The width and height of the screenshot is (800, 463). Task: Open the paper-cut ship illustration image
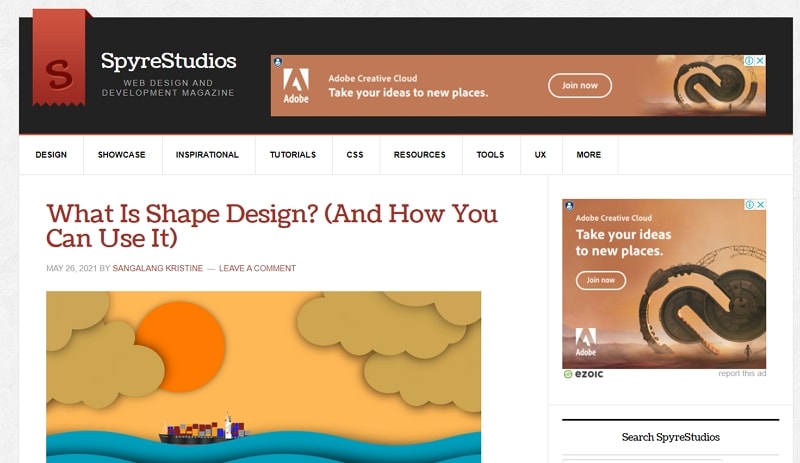[x=263, y=377]
